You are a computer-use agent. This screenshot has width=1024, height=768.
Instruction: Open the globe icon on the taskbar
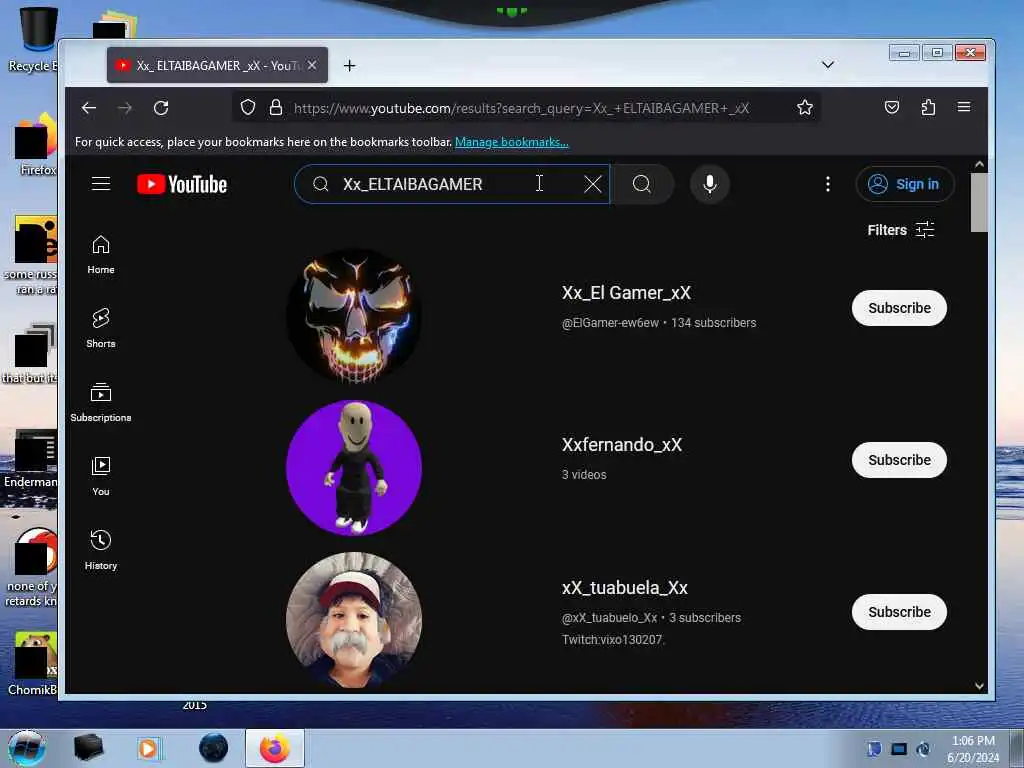click(214, 748)
